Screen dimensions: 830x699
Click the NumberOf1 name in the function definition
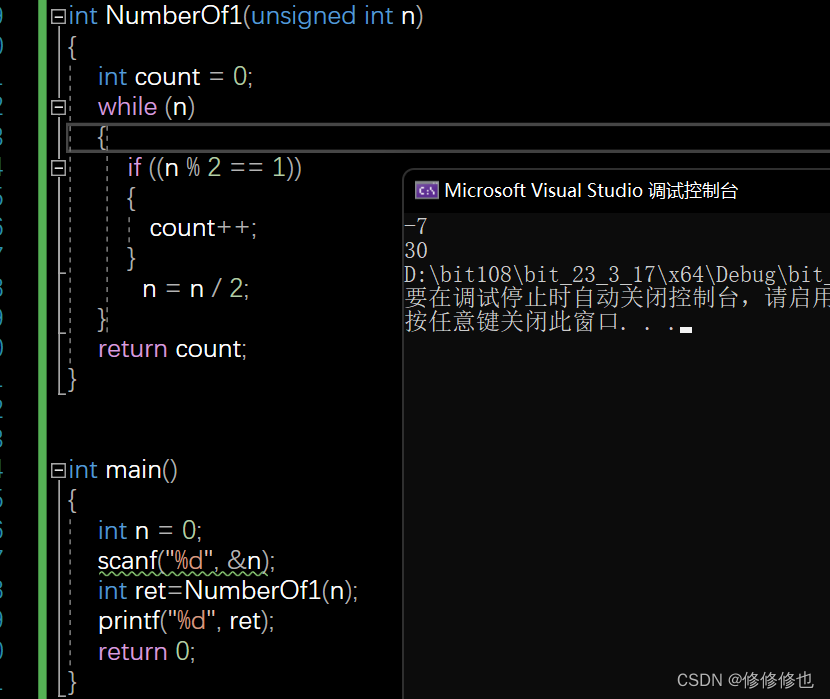click(x=173, y=16)
